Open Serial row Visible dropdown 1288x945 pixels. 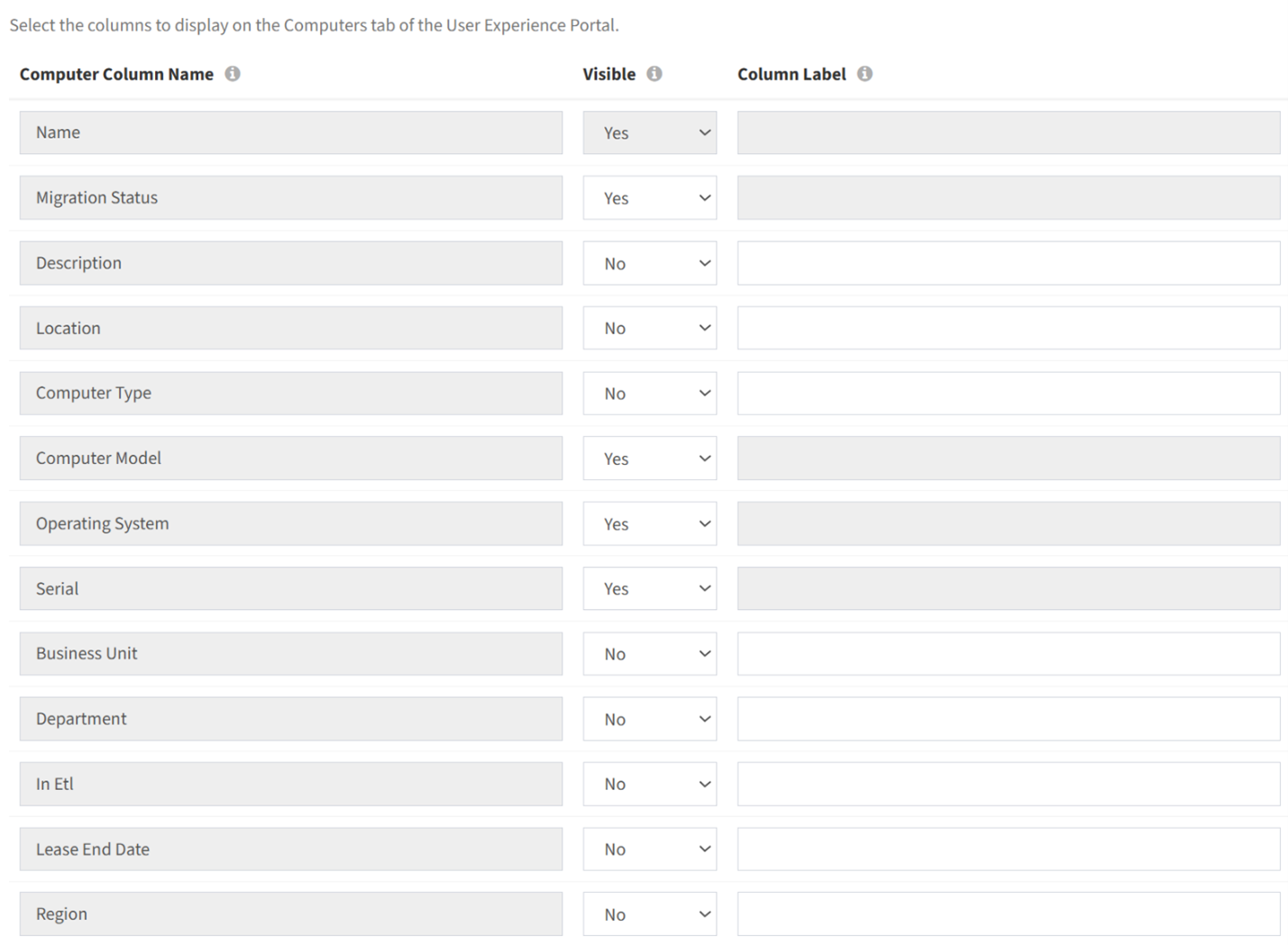click(650, 588)
